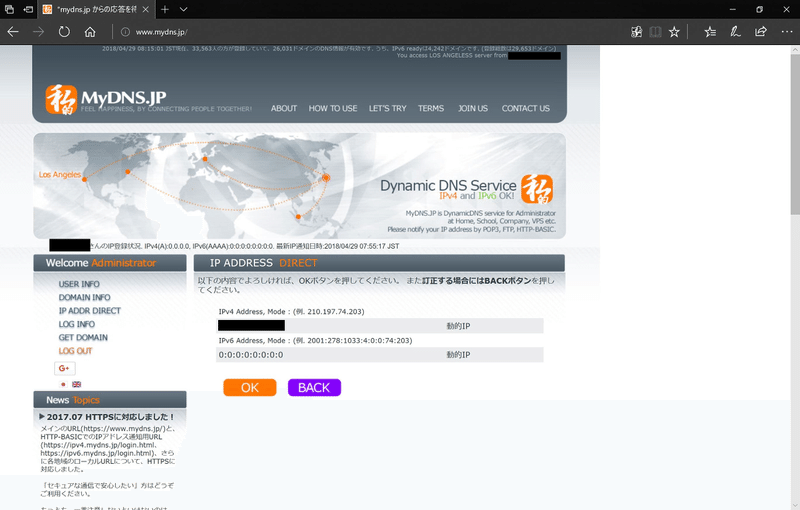This screenshot has height=510, width=800.
Task: Click LOG OUT in sidebar
Action: click(76, 351)
